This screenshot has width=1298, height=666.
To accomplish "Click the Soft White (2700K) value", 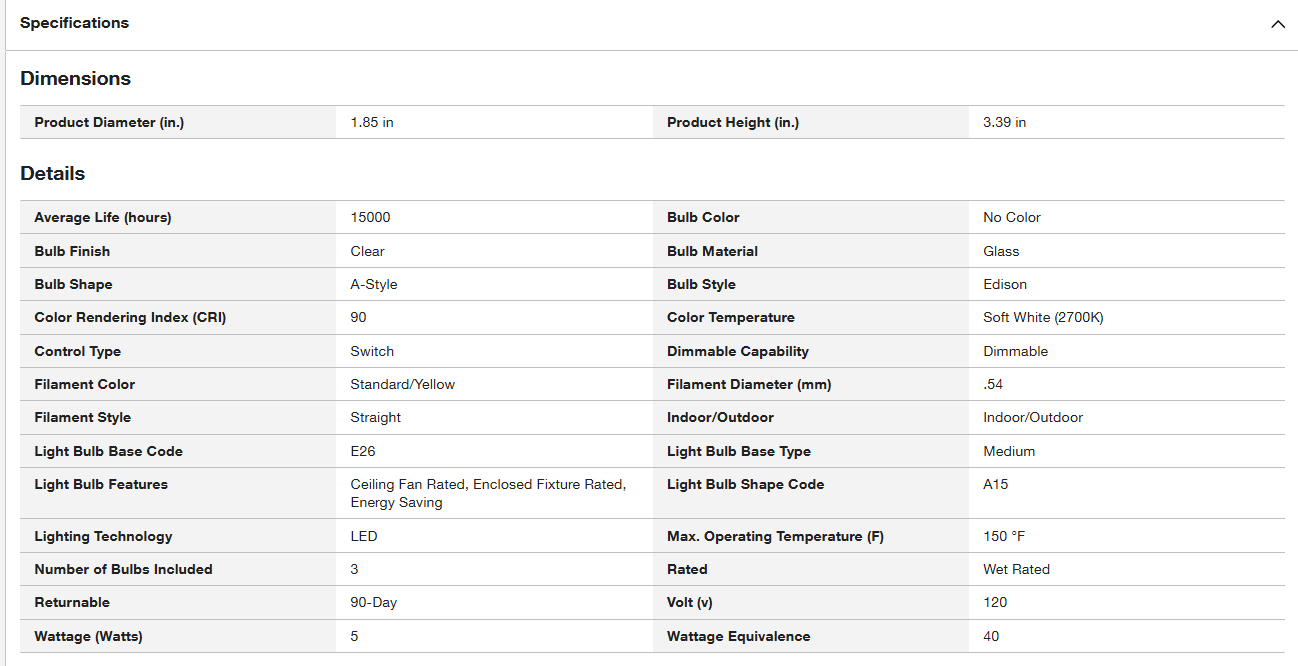I will [1043, 317].
